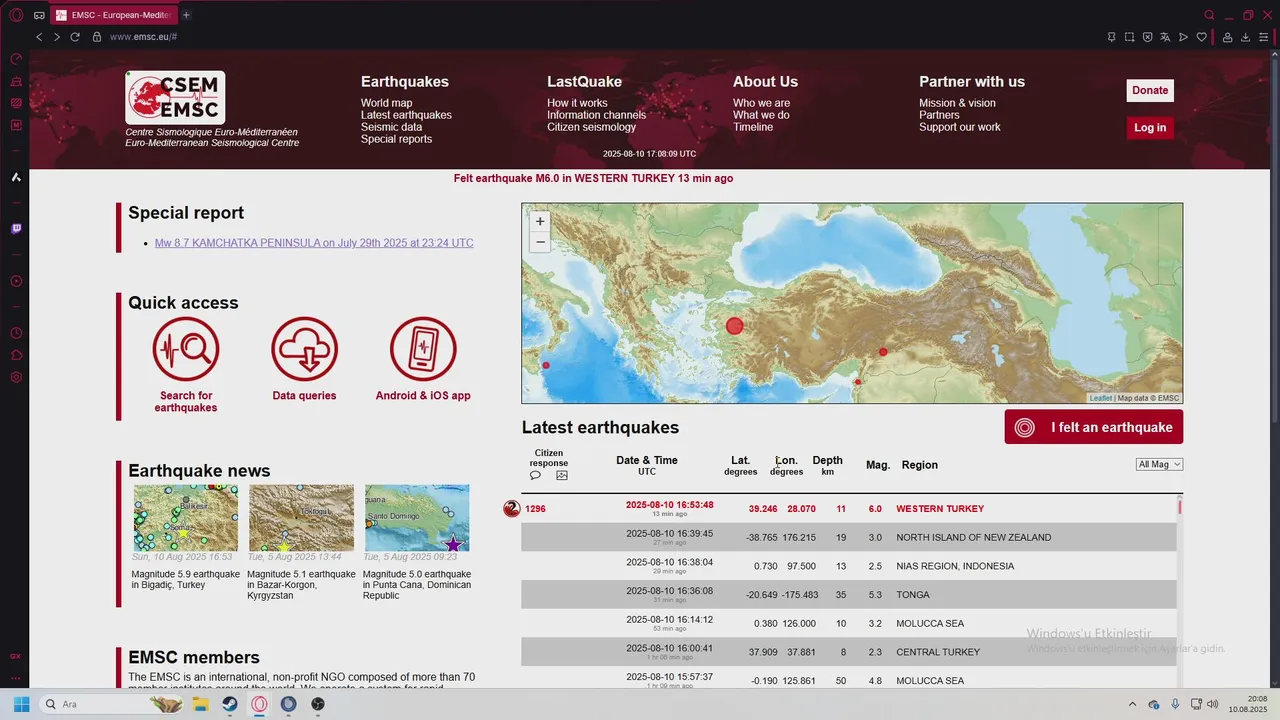The width and height of the screenshot is (1280, 720).
Task: Open the Mw 8.7 Kamchatka Peninsula report
Action: point(314,243)
